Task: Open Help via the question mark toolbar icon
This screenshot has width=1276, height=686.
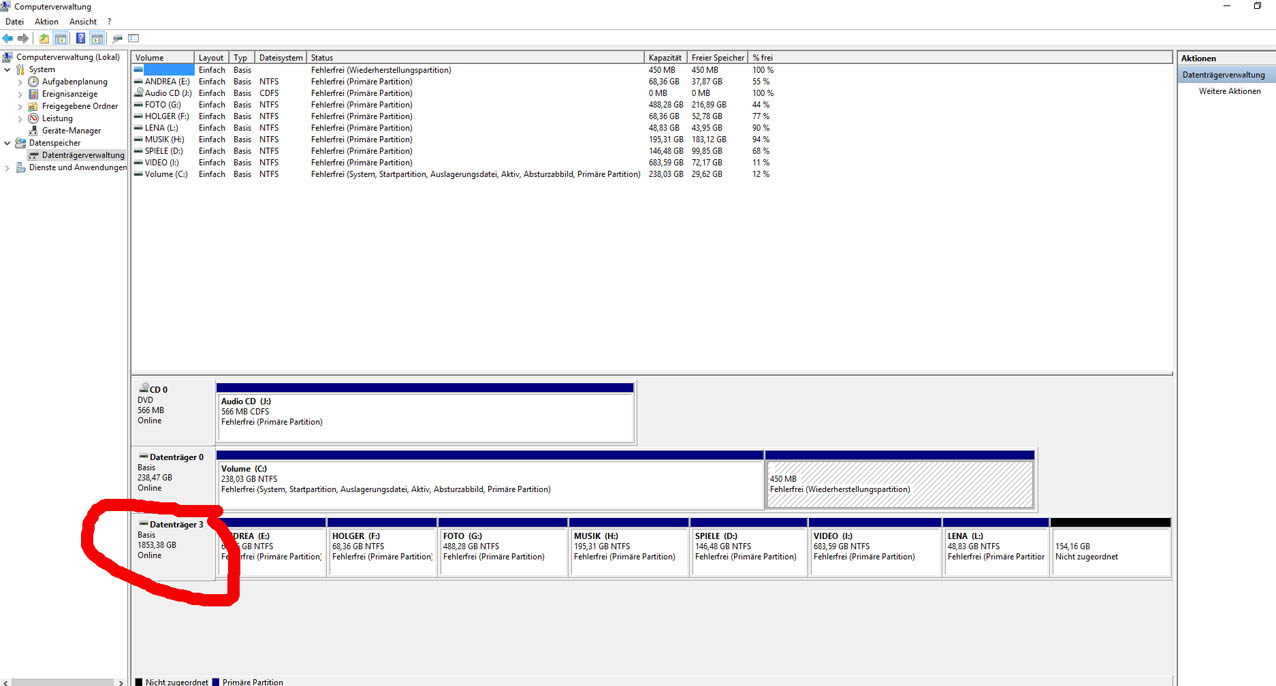Action: coord(80,38)
